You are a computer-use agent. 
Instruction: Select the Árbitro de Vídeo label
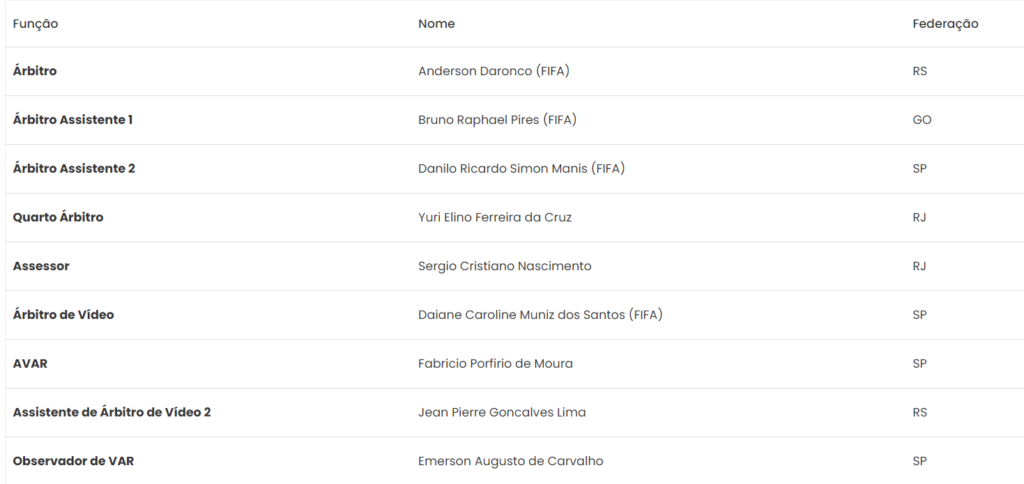[x=63, y=315]
